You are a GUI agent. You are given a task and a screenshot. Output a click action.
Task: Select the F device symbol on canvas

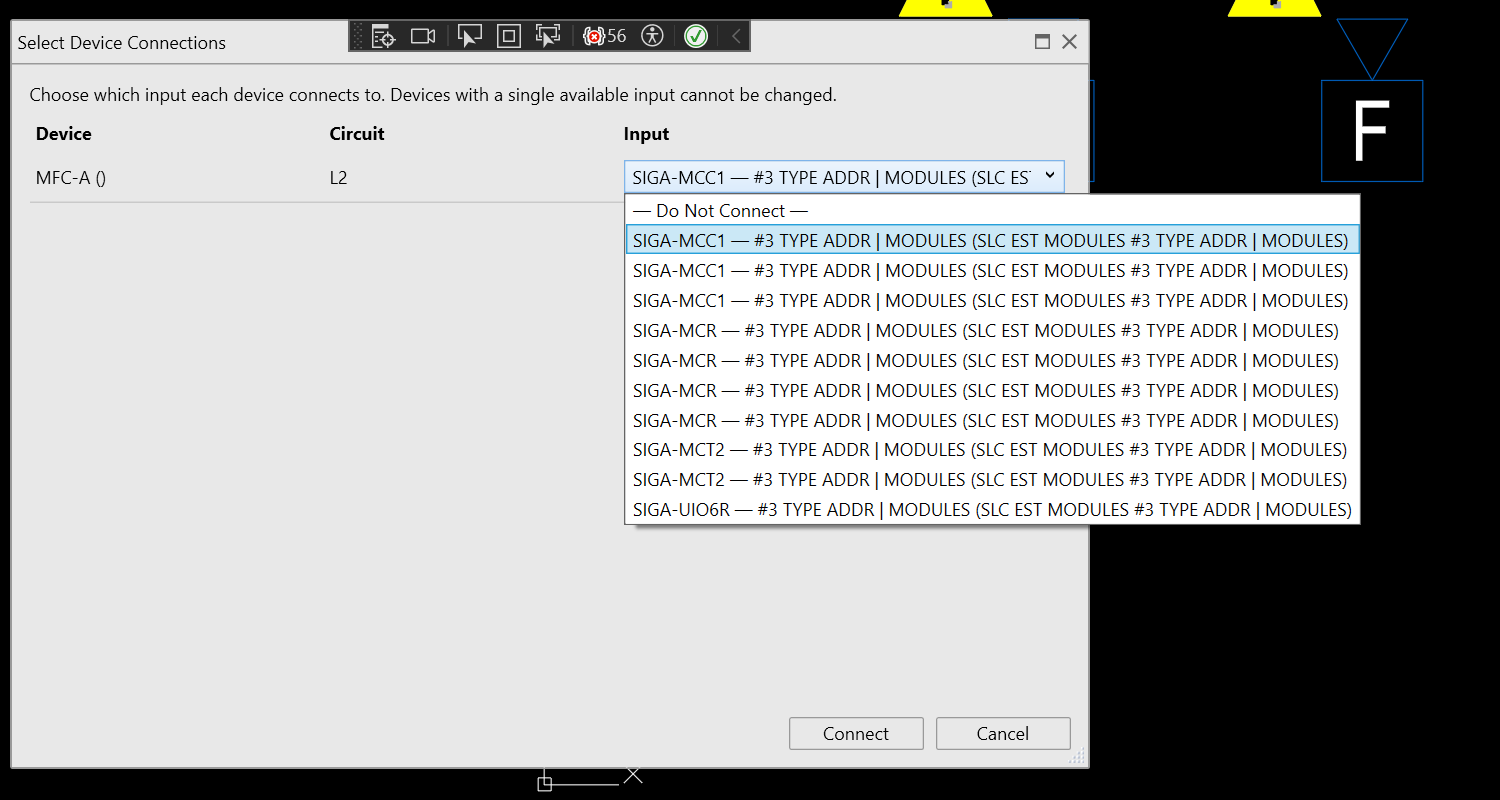pyautogui.click(x=1372, y=131)
